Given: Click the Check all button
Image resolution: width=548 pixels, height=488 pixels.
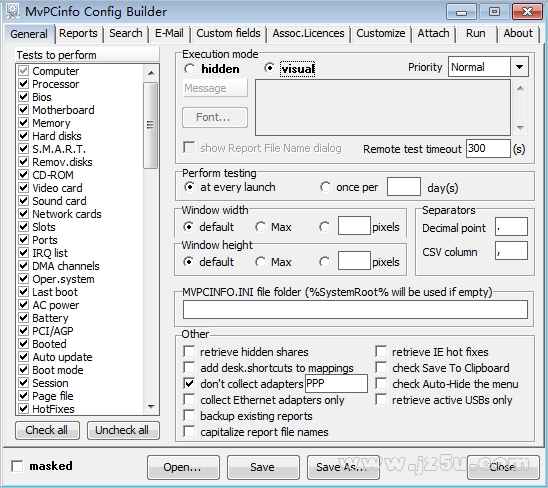Looking at the screenshot, I should click(x=47, y=430).
